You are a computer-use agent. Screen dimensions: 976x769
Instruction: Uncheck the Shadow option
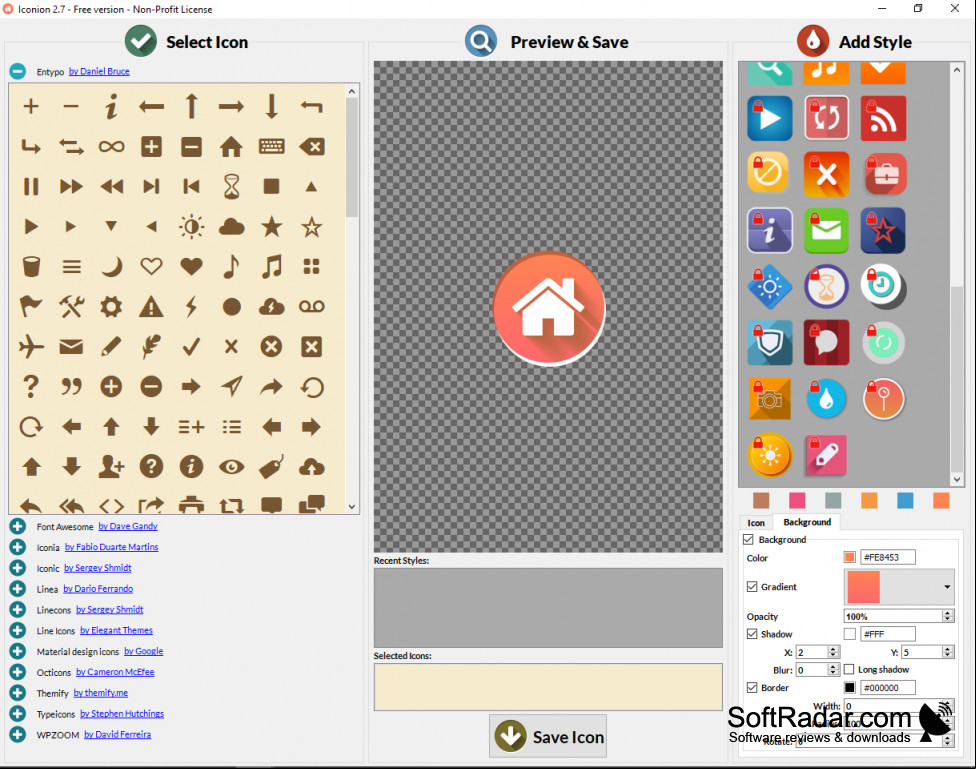coord(752,634)
